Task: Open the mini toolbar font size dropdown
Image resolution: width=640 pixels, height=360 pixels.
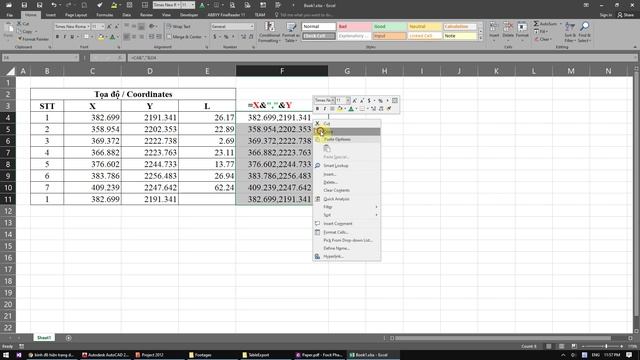Action: coord(348,100)
